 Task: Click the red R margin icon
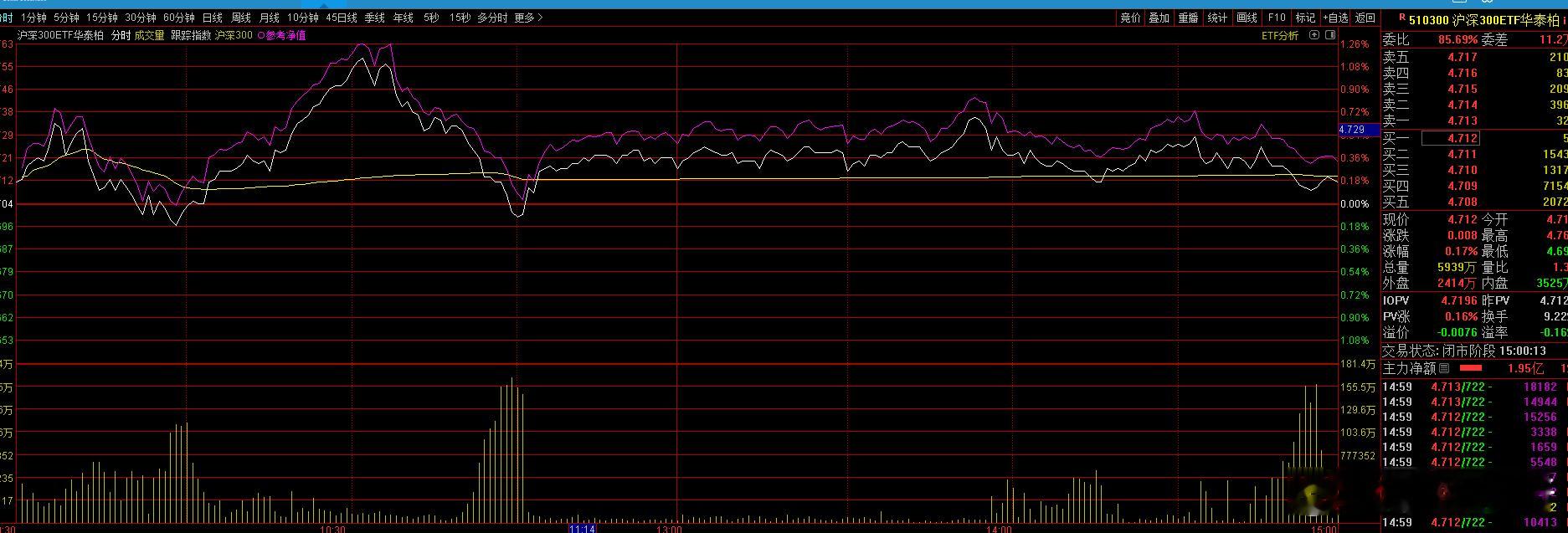click(x=1402, y=18)
